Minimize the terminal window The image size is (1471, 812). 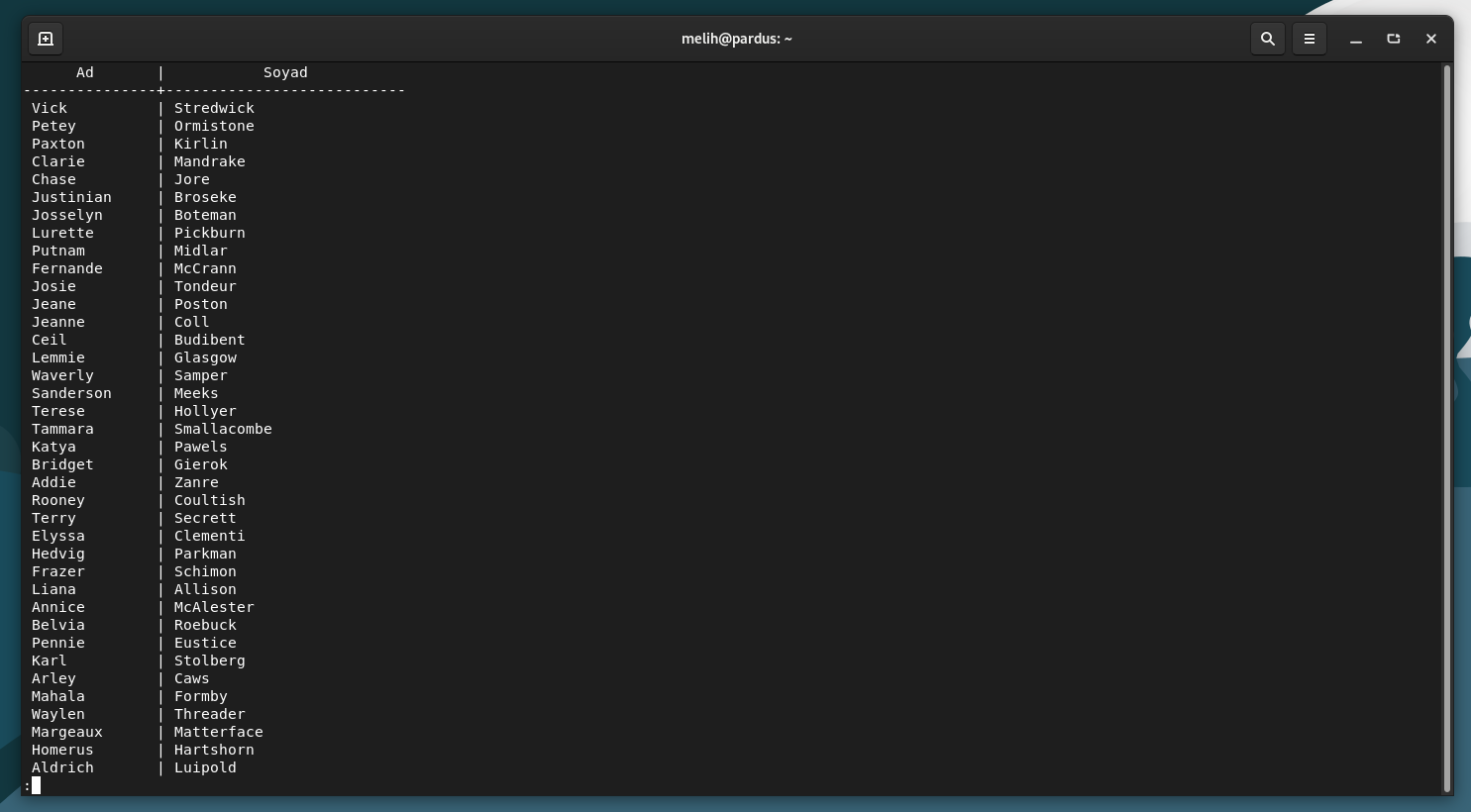(1355, 39)
